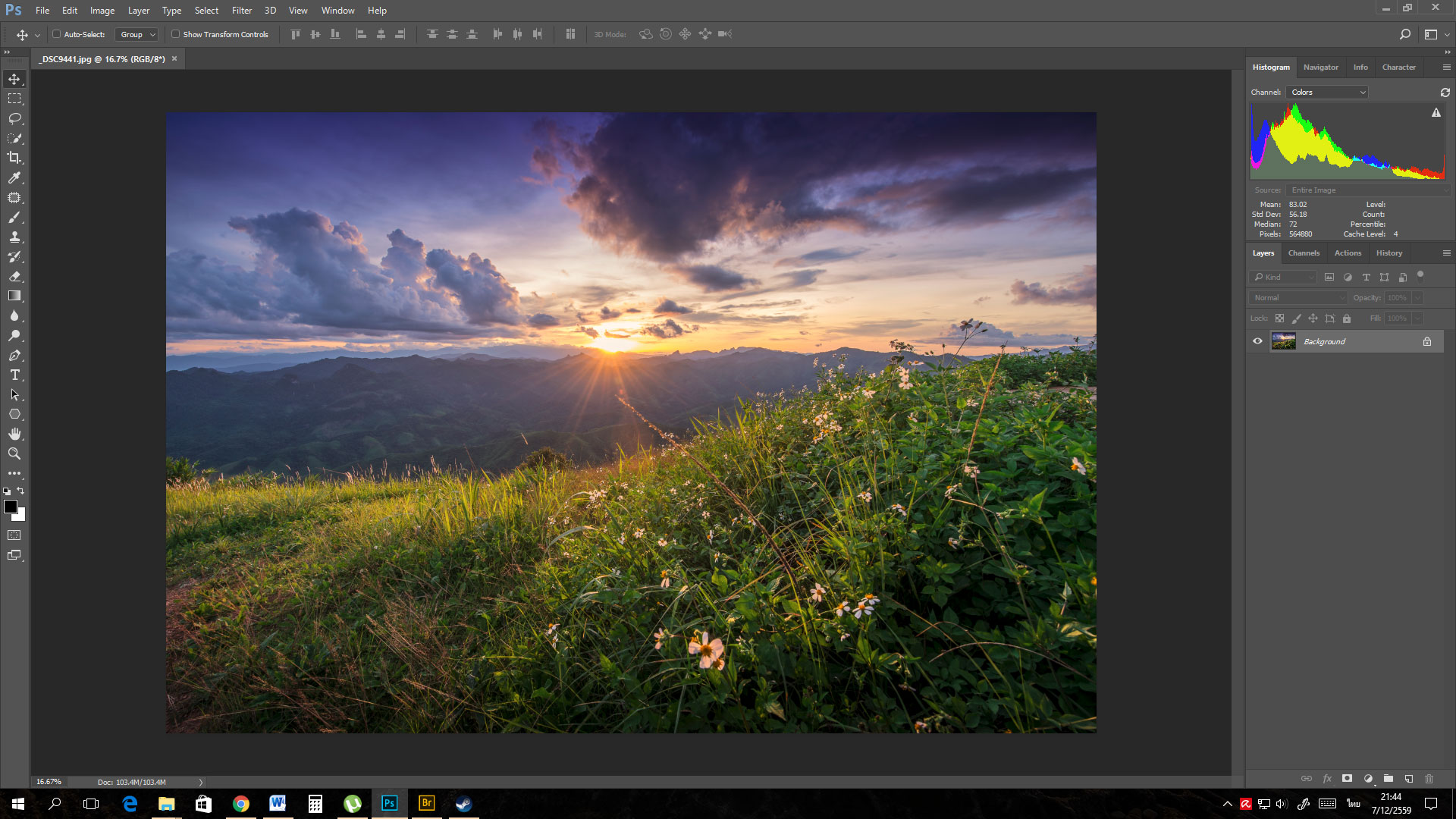The image size is (1456, 819).
Task: Open the search icon in the options bar
Action: 1404,34
